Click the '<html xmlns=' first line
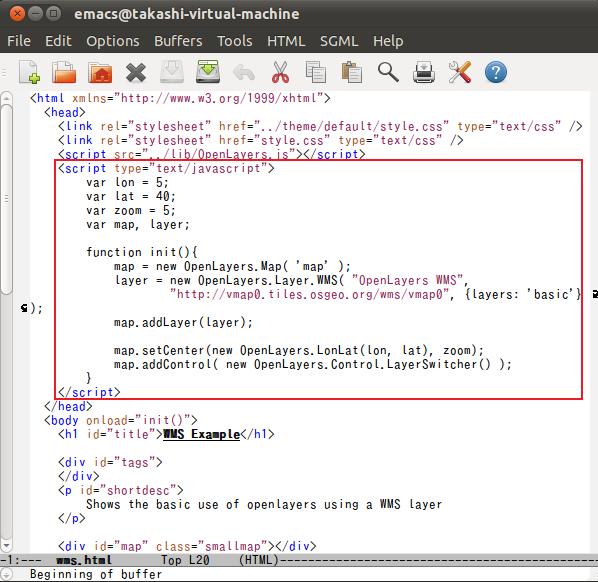598x582 pixels. pyautogui.click(x=180, y=98)
